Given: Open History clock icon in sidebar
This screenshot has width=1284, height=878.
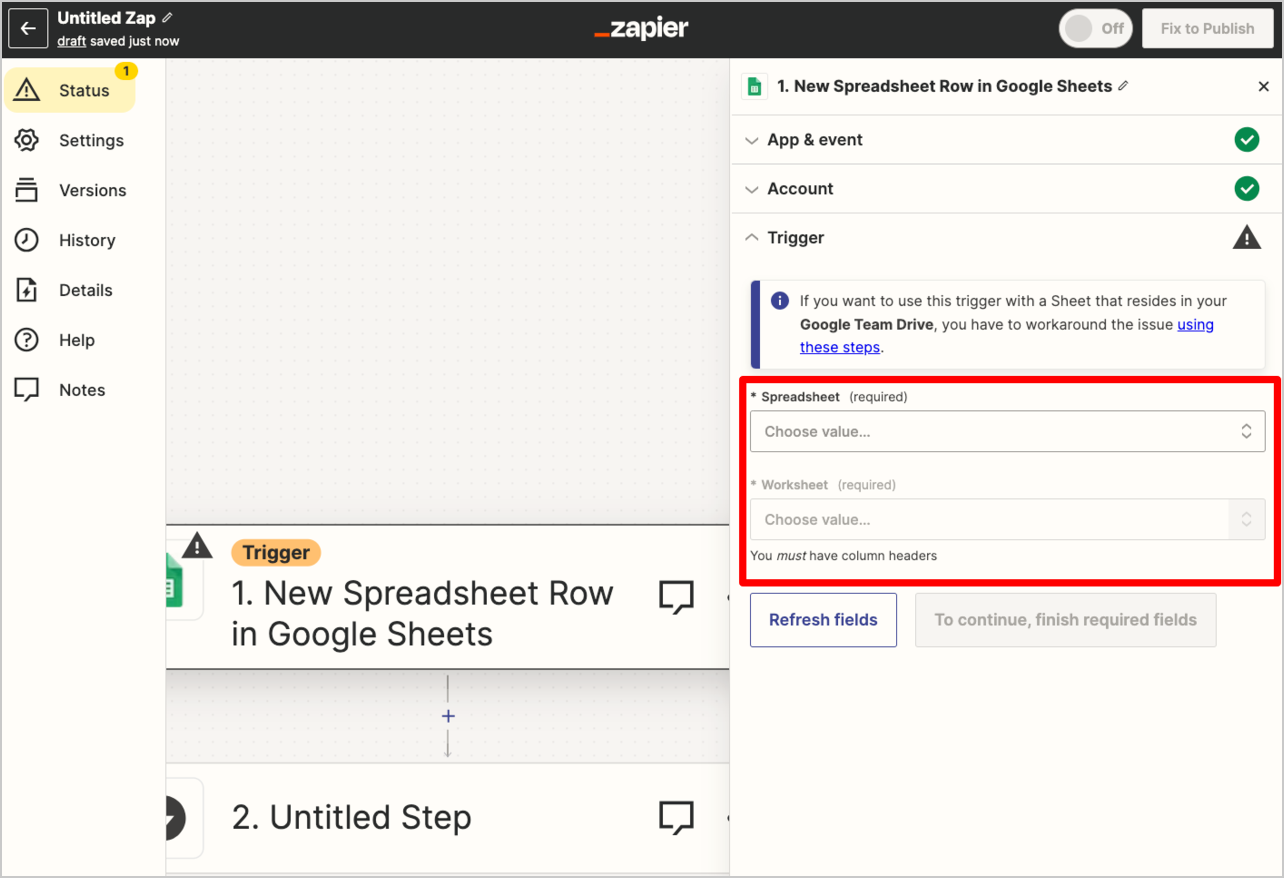Looking at the screenshot, I should pos(27,240).
